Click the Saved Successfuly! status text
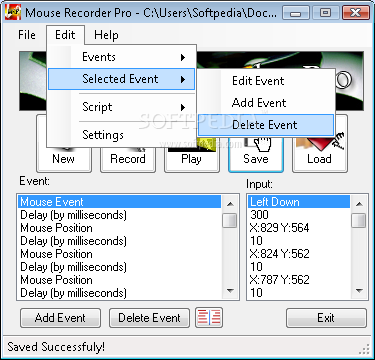This screenshot has width=375, height=360. (56, 347)
